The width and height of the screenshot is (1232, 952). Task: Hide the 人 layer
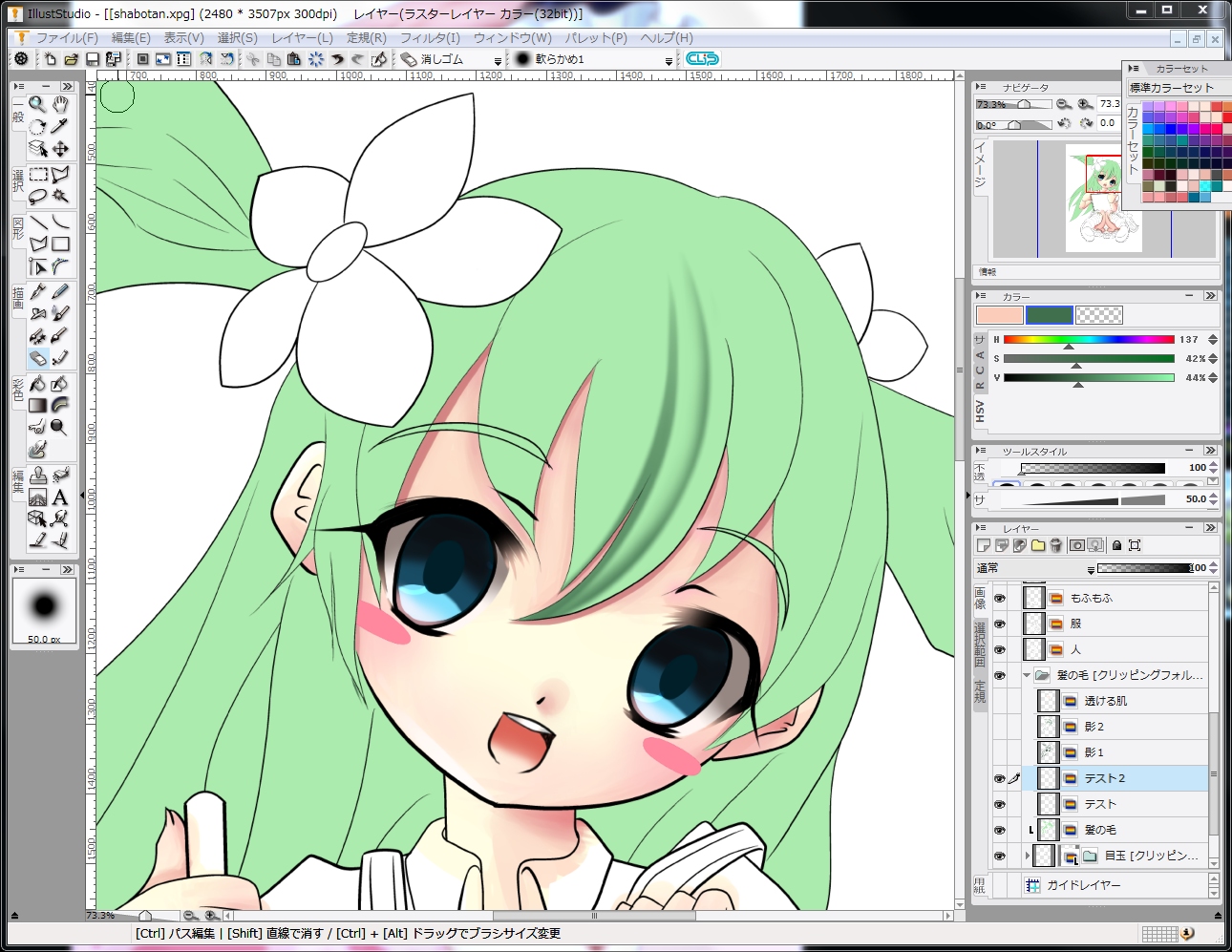[1000, 649]
